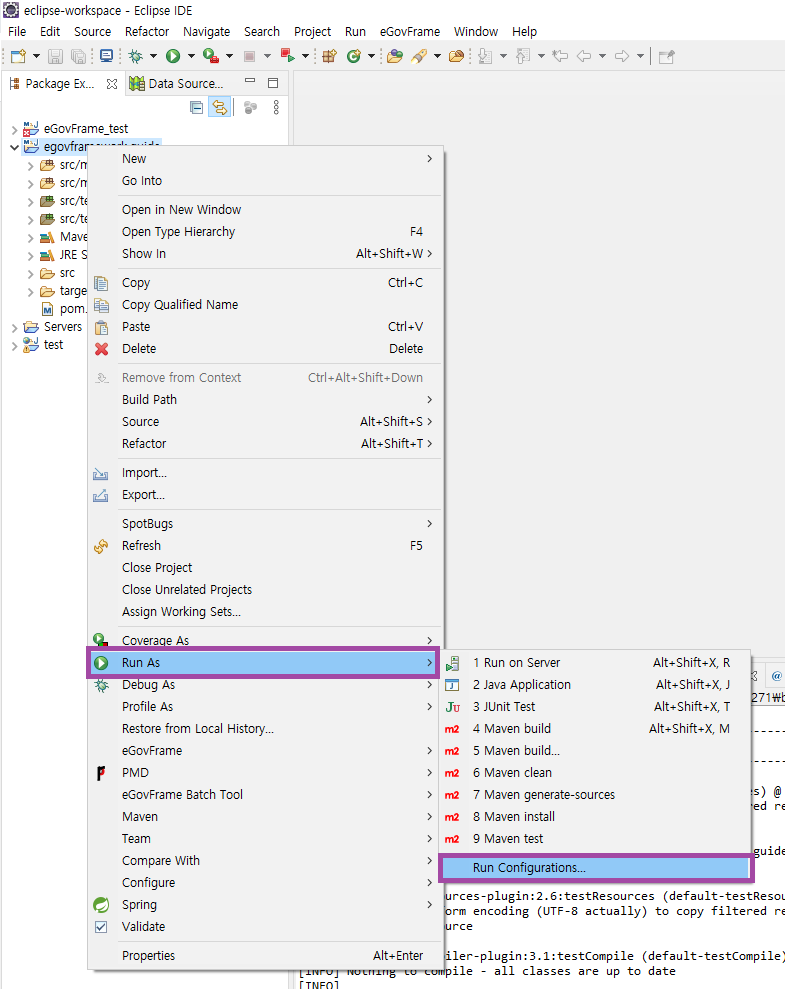Open the Run toolbar dropdown arrow
785x989 pixels.
coord(191,56)
